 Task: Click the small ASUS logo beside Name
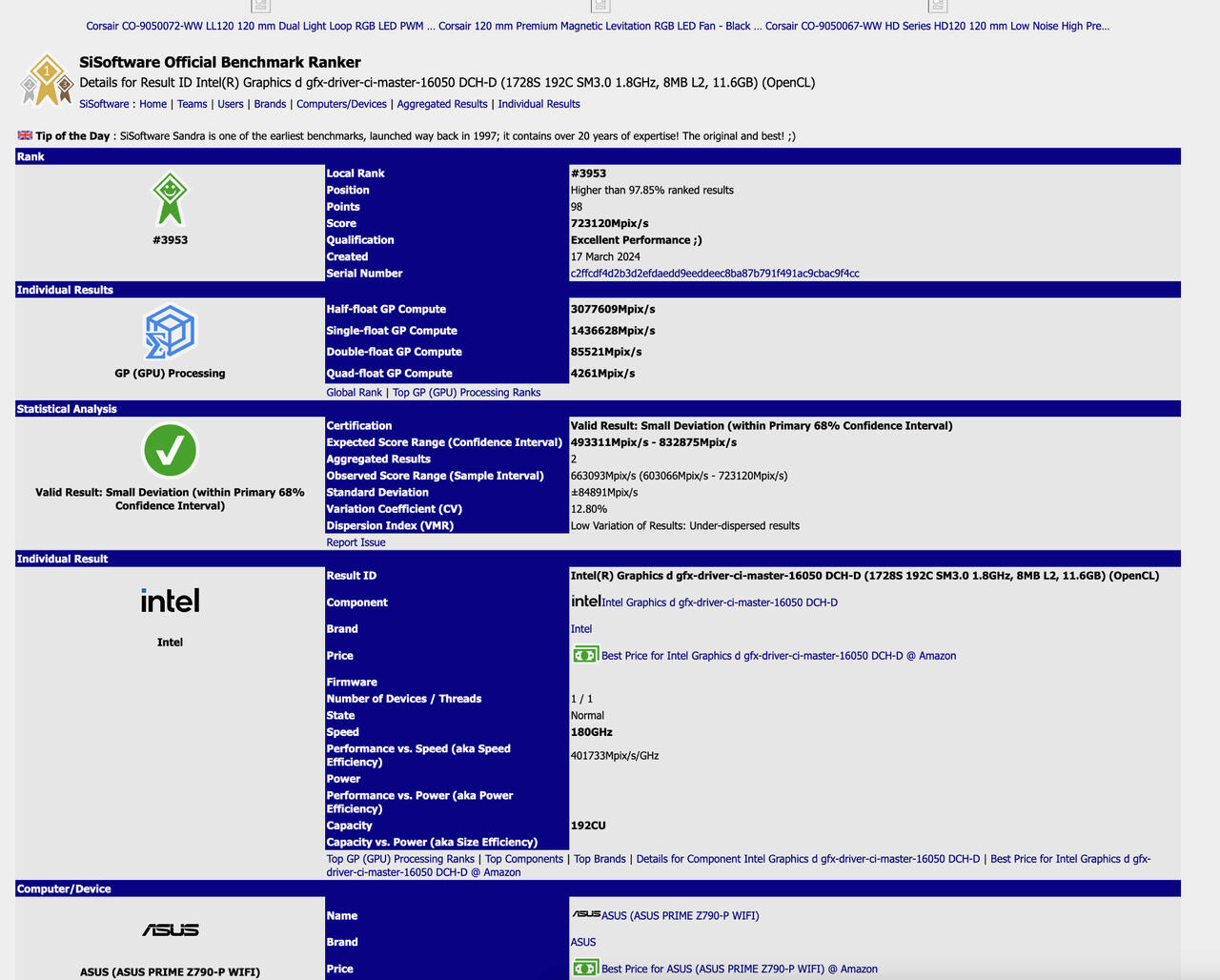(x=585, y=914)
